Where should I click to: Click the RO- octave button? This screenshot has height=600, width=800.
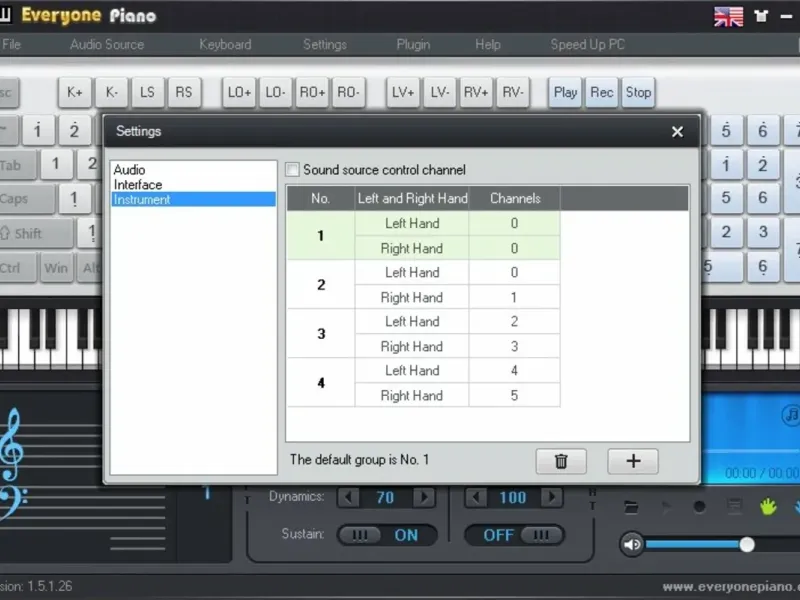point(348,92)
